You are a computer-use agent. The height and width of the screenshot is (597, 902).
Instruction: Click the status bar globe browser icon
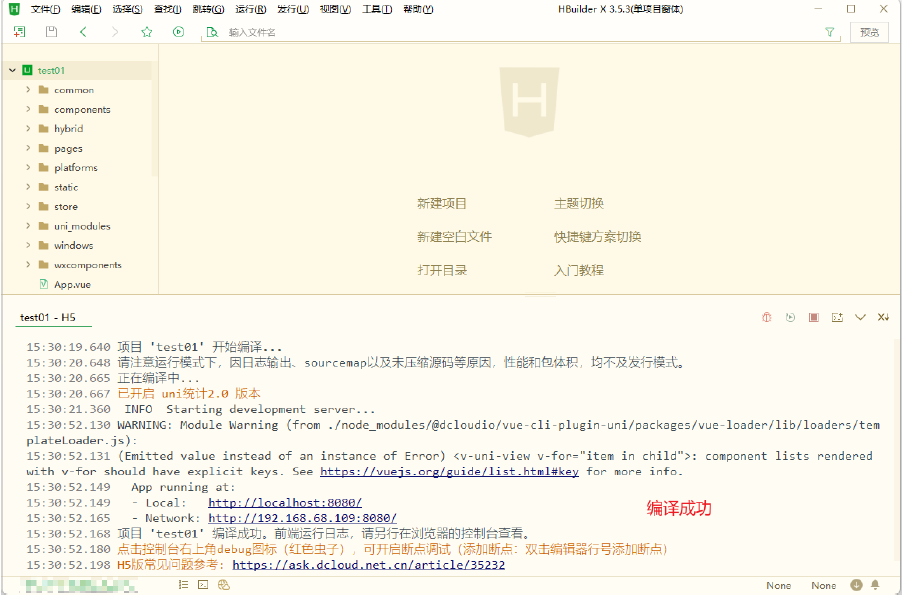224,585
